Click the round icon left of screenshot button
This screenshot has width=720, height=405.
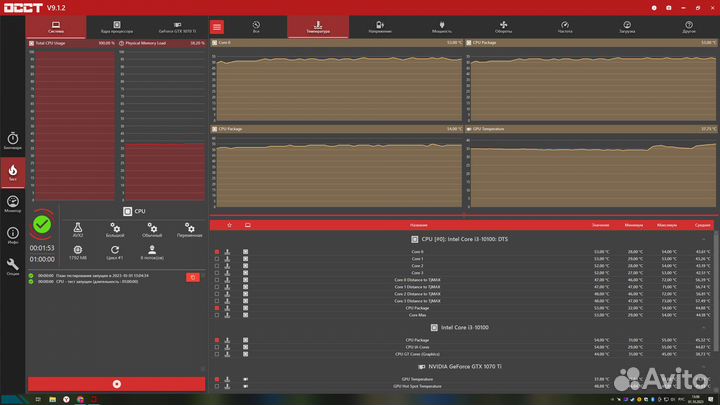click(x=654, y=8)
